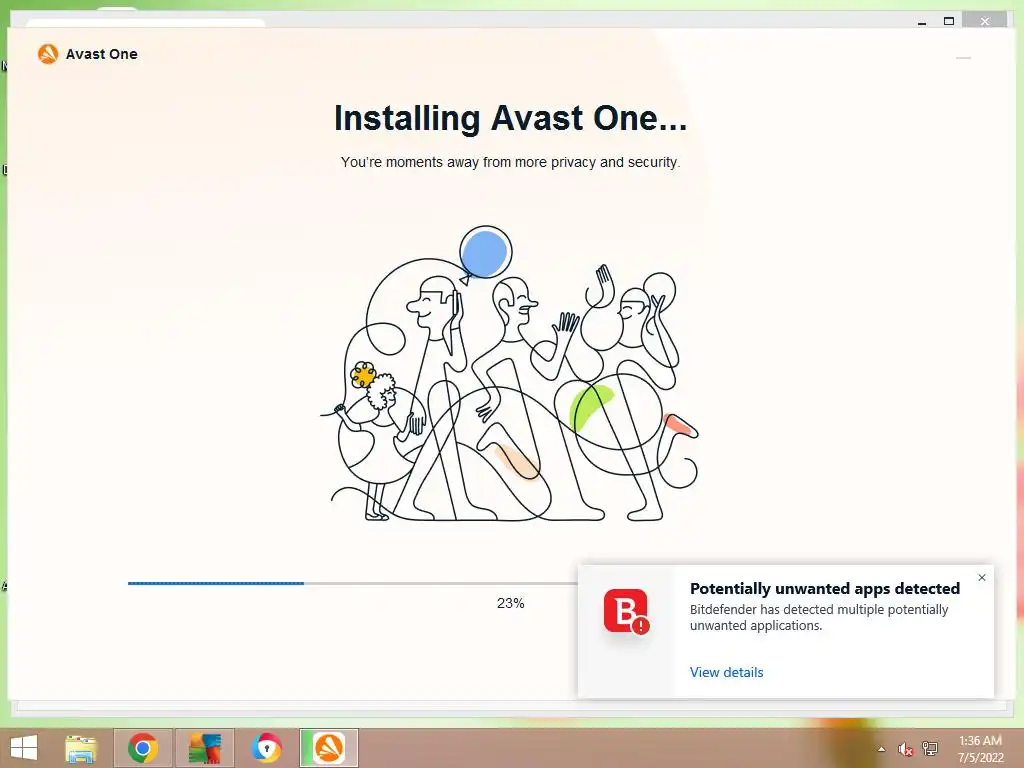Open Avast Secure Browser from the taskbar
Viewport: 1024px width, 768px height.
point(266,748)
